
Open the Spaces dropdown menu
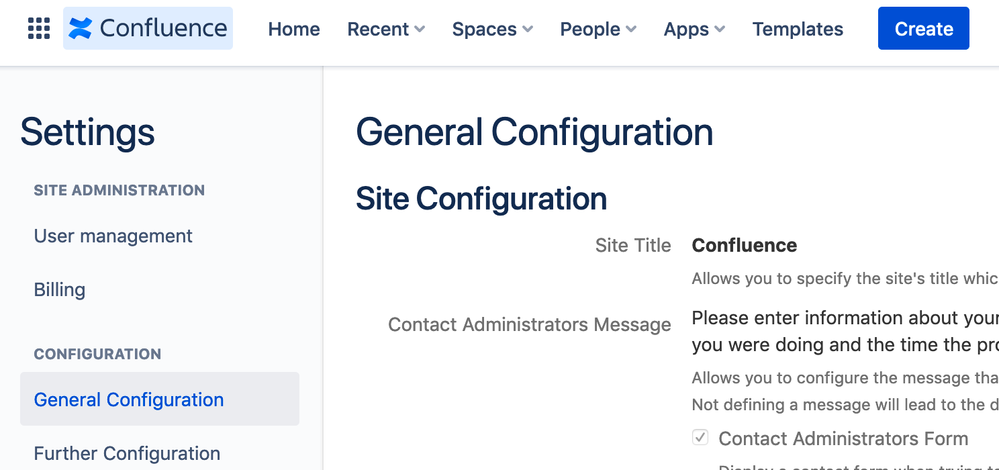pyautogui.click(x=492, y=29)
